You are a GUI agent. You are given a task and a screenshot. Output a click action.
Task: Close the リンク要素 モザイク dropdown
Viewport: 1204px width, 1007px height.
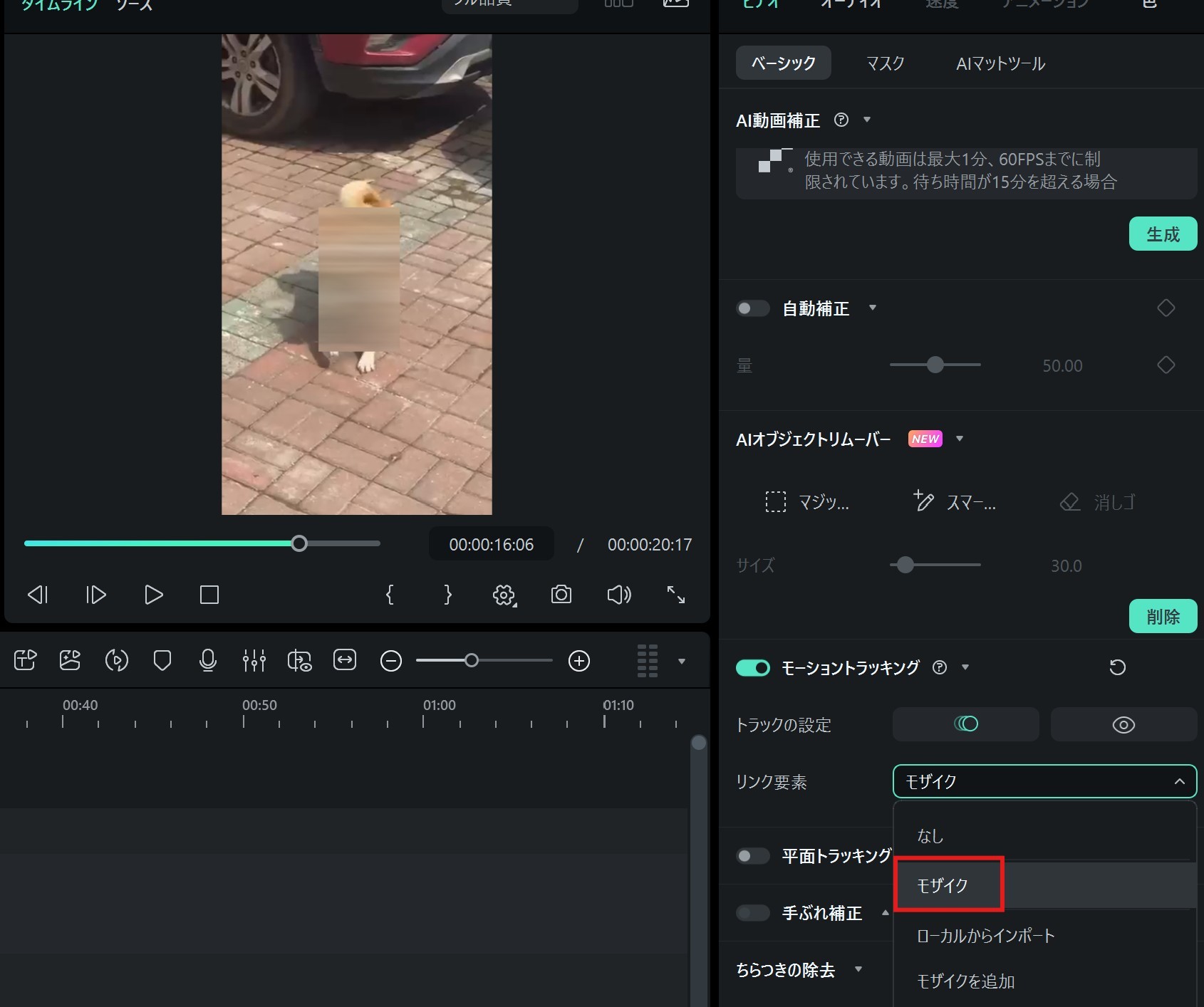click(x=1044, y=781)
